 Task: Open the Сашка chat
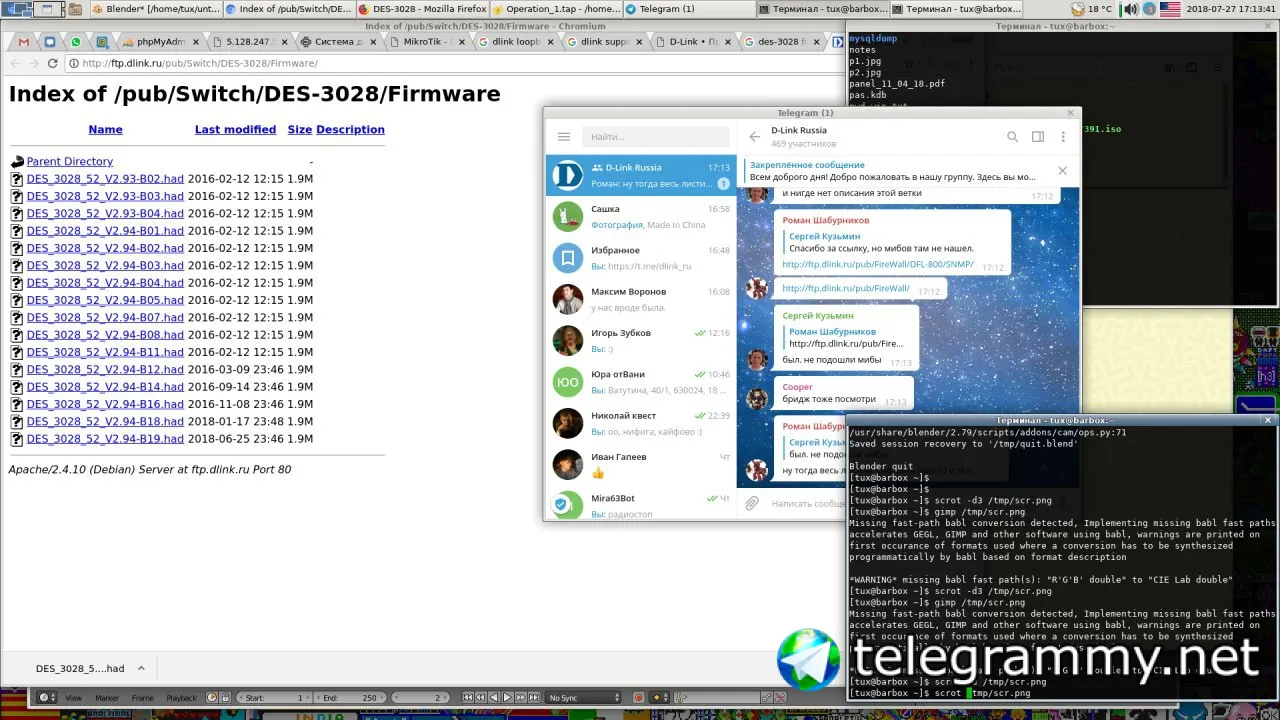(x=641, y=217)
